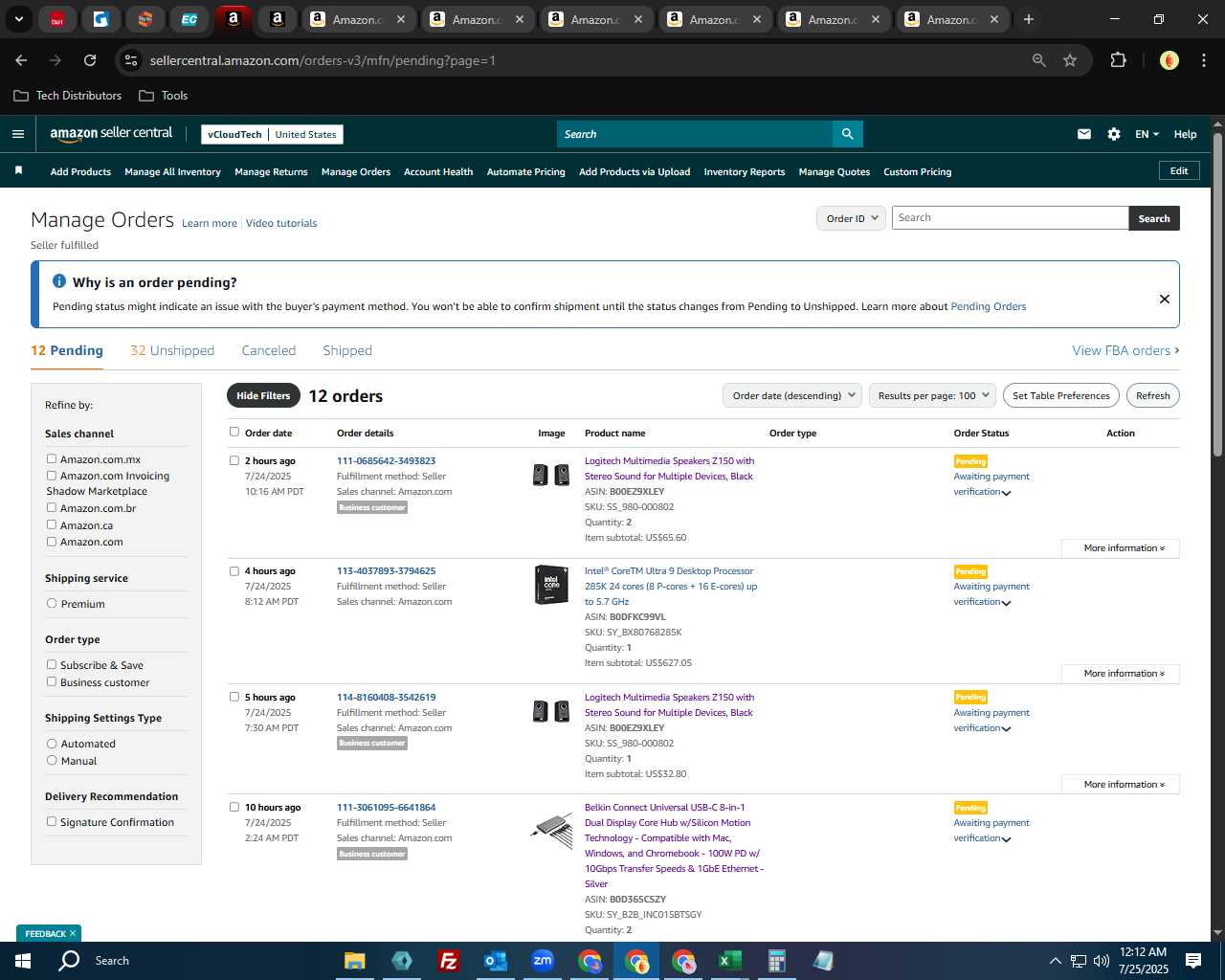Switch to the Shipped orders tab
1225x980 pixels.
click(347, 350)
